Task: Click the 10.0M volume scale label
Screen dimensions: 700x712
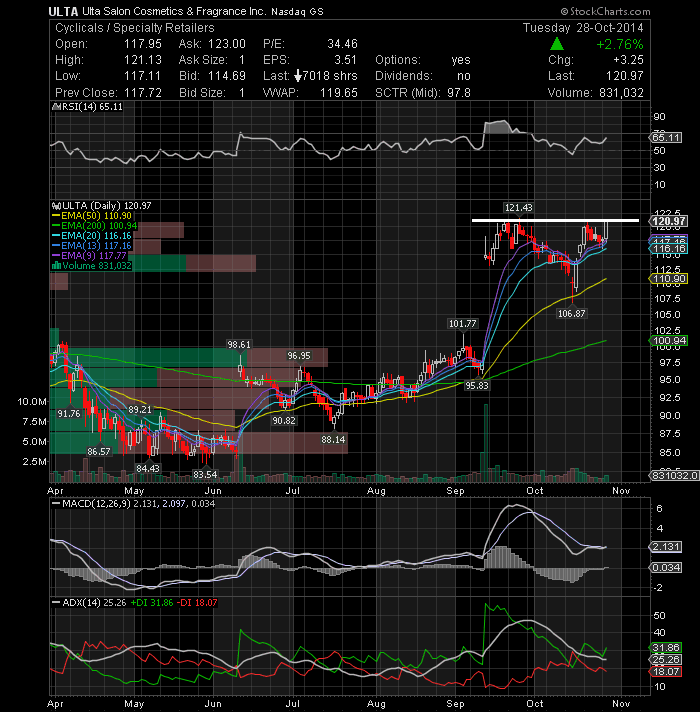Action: (32, 401)
